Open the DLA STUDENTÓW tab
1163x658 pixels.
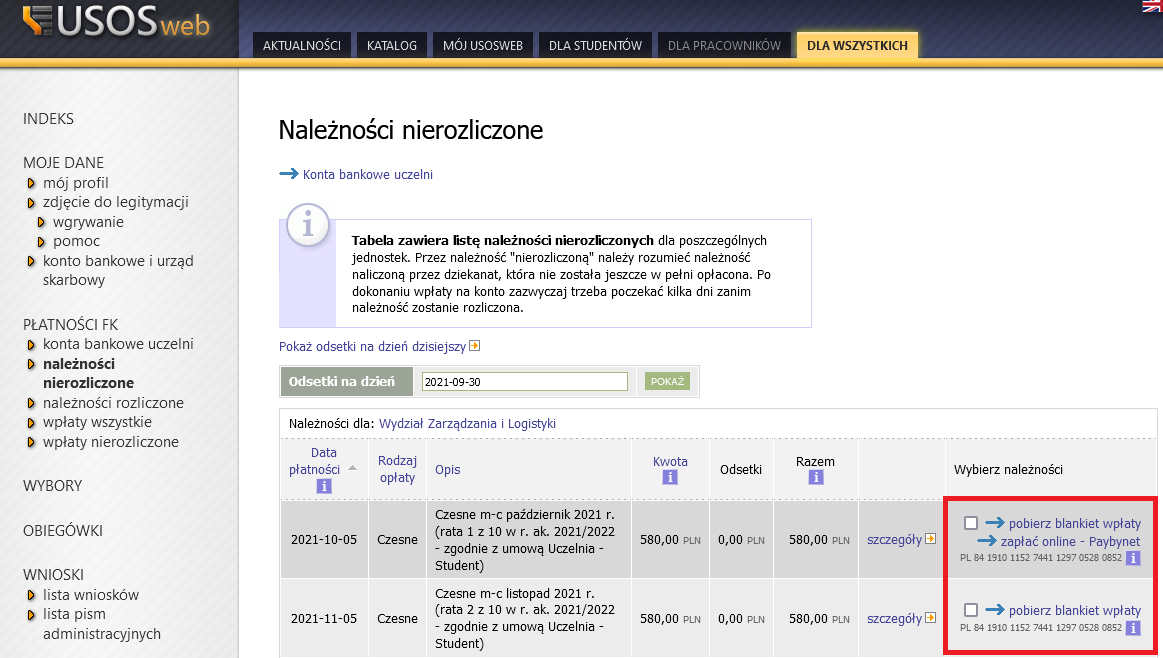click(596, 45)
